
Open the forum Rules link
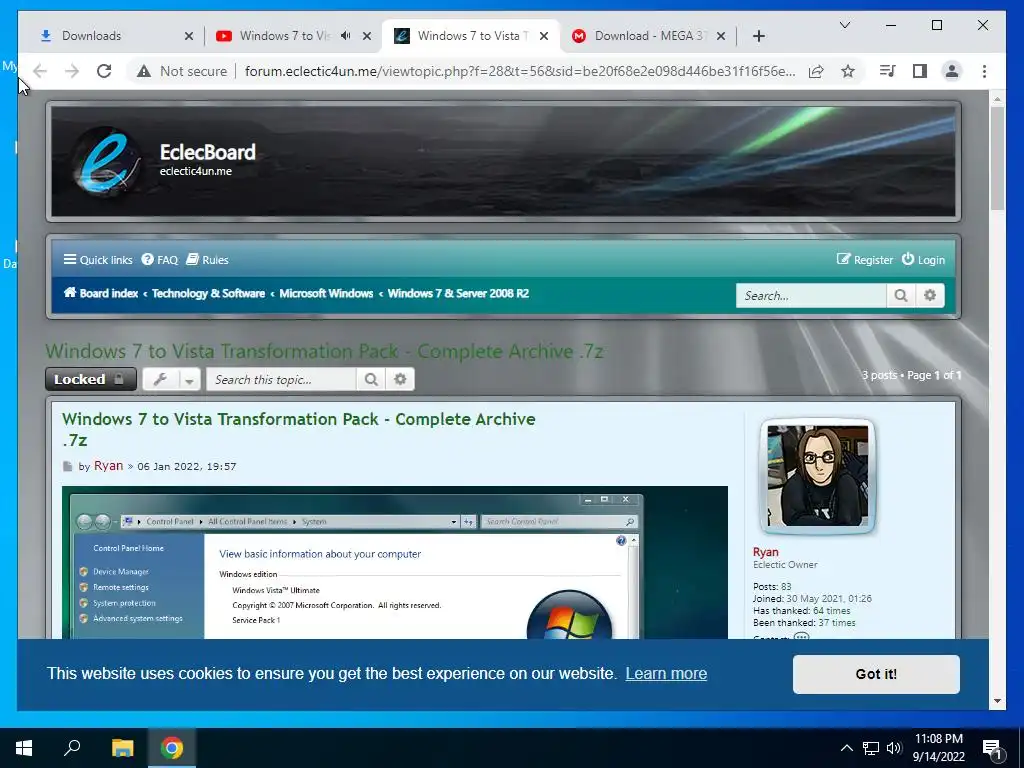point(208,260)
